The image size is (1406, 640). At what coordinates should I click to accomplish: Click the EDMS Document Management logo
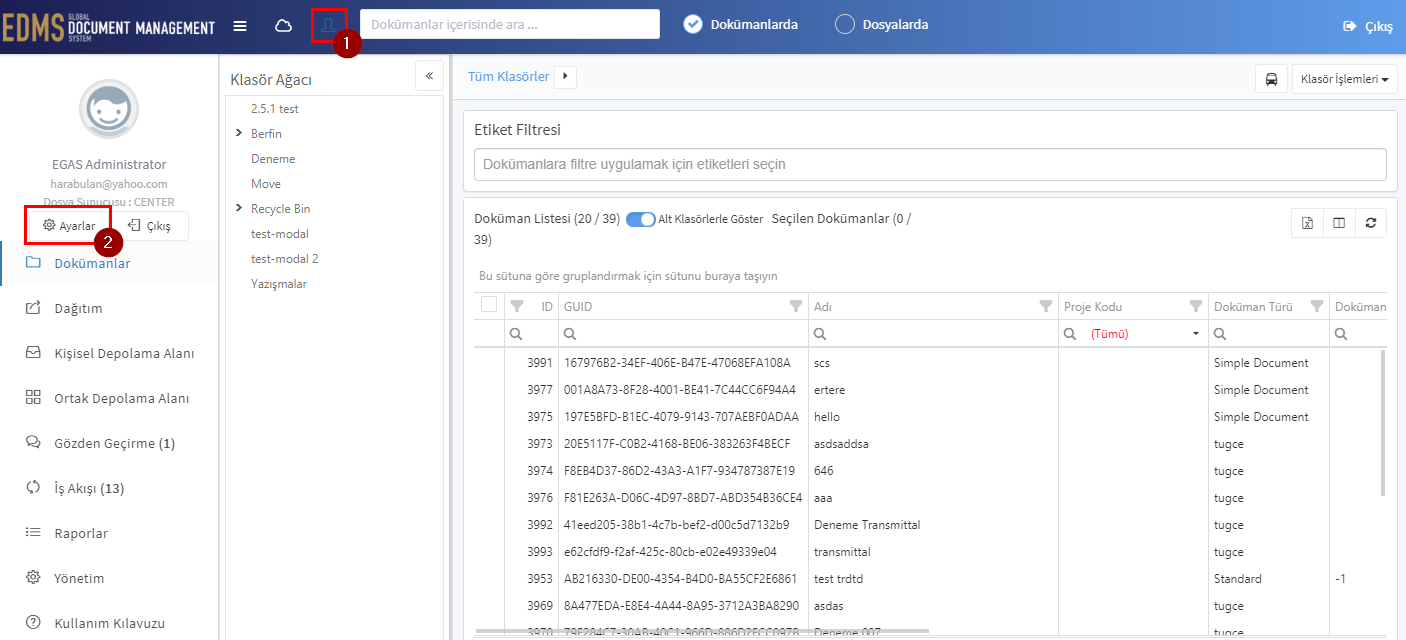point(108,26)
